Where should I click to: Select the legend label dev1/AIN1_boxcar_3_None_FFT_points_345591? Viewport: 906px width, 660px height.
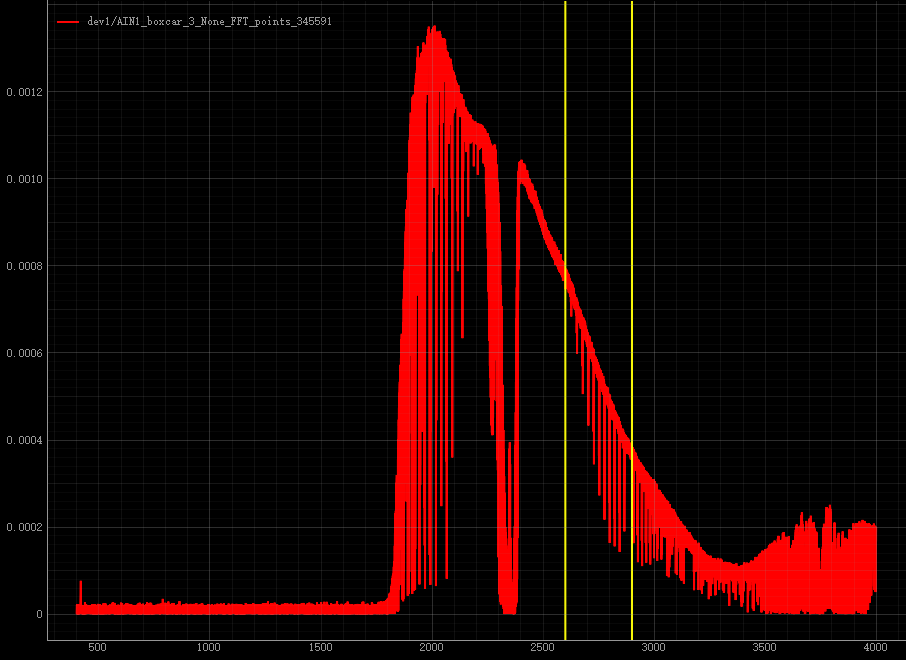[210, 21]
